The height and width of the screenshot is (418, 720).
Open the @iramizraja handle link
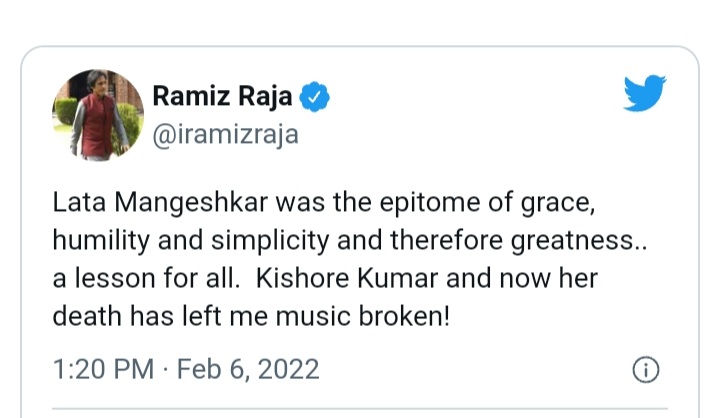tap(225, 135)
